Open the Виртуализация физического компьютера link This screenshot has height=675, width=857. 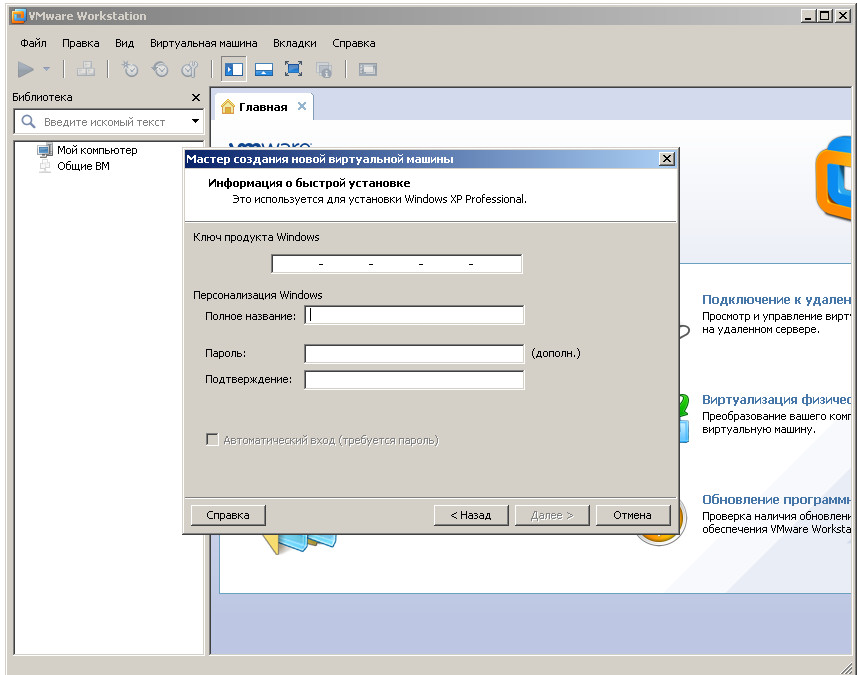tap(777, 400)
